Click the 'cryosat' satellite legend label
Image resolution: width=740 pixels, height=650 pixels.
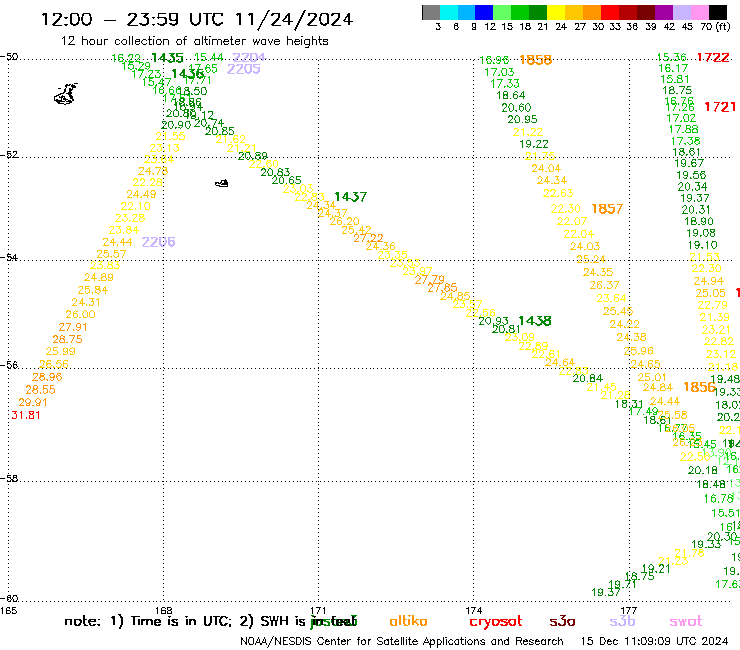point(496,622)
